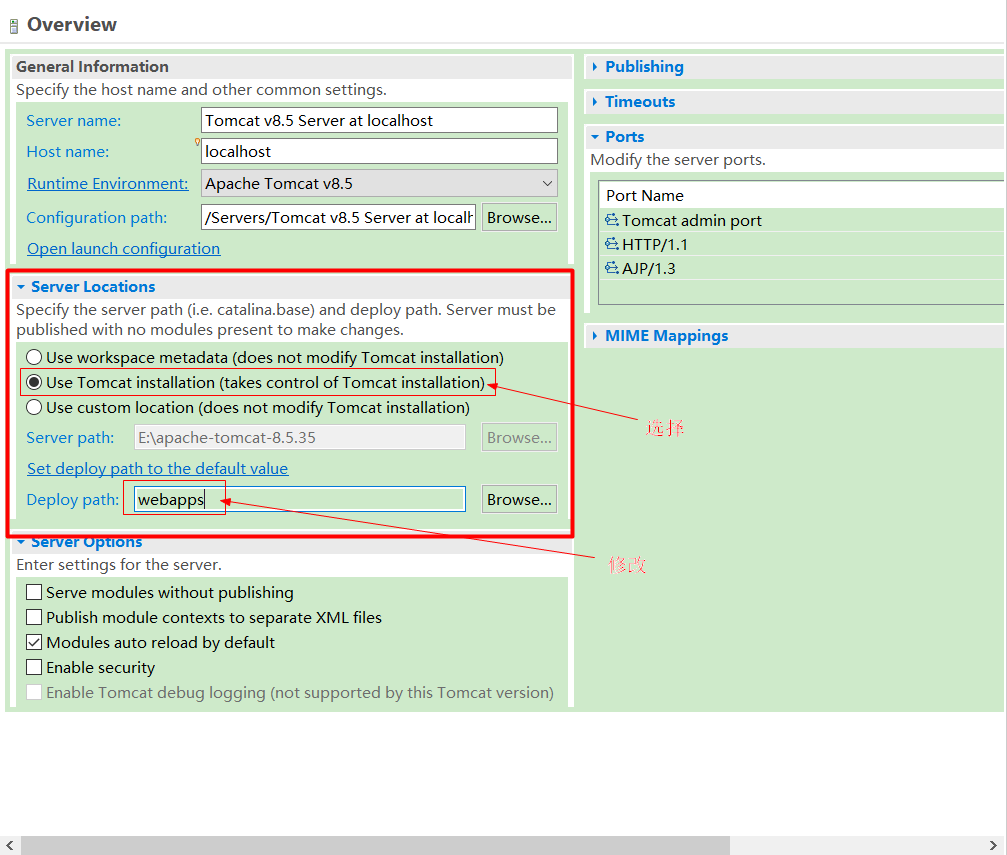Image resolution: width=1007 pixels, height=855 pixels.
Task: Click the Host name input field
Action: pos(379,151)
